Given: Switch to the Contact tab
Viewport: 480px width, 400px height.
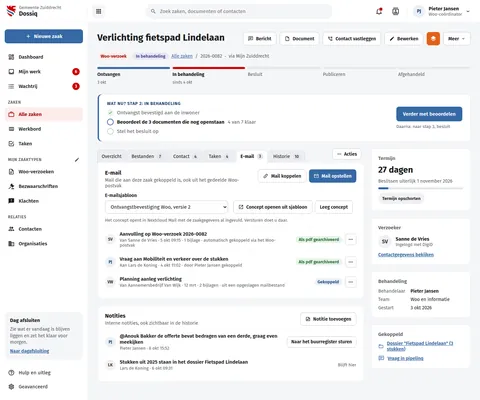Looking at the screenshot, I should tap(185, 156).
